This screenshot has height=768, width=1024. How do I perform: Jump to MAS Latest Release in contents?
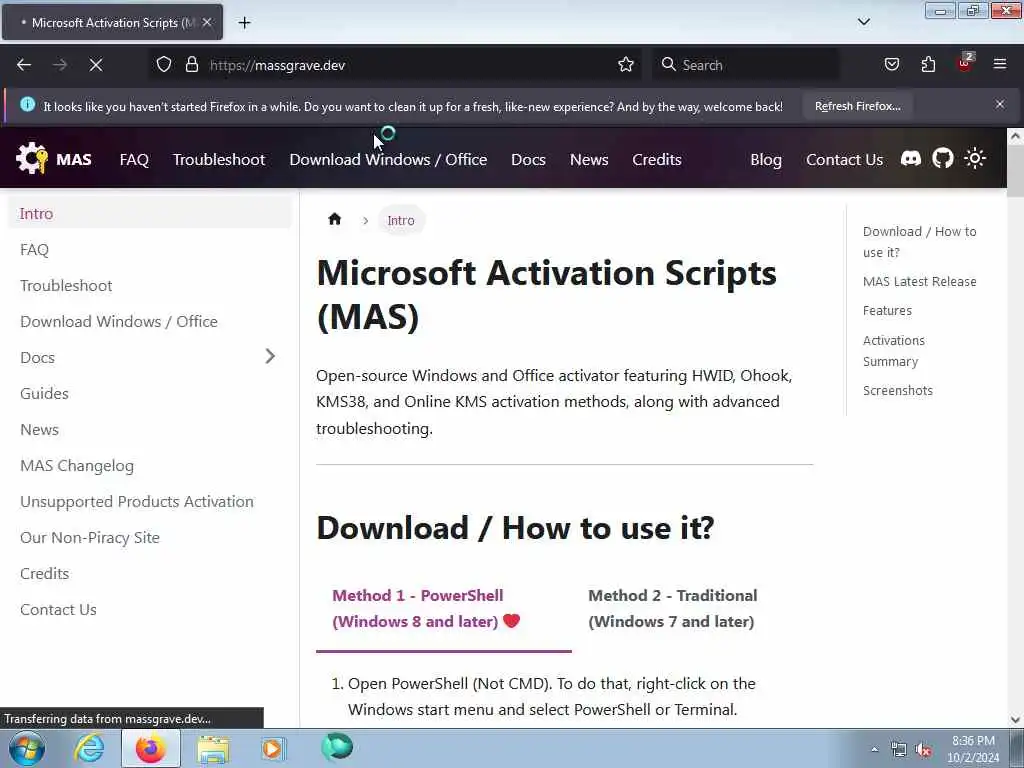[920, 281]
